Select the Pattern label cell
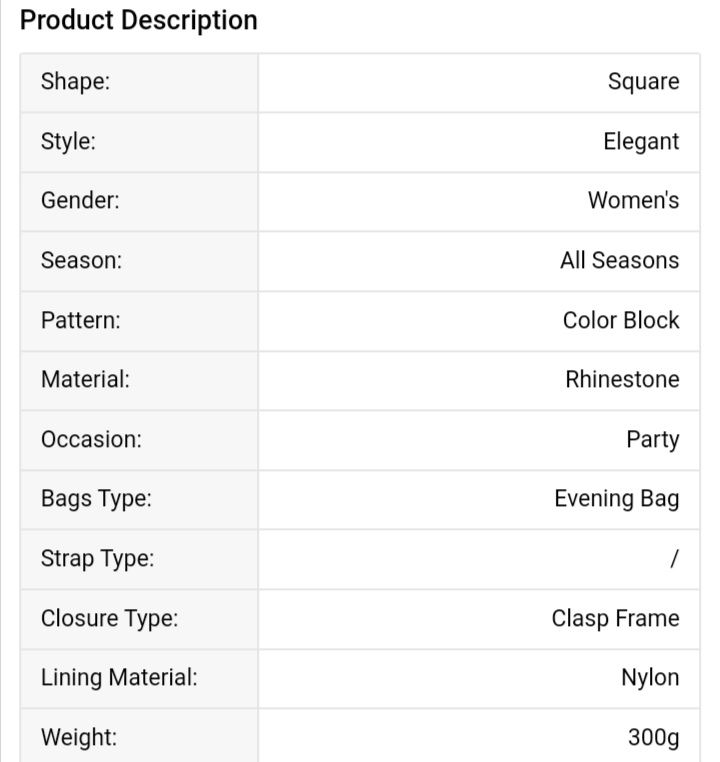Image resolution: width=720 pixels, height=762 pixels. [x=139, y=321]
